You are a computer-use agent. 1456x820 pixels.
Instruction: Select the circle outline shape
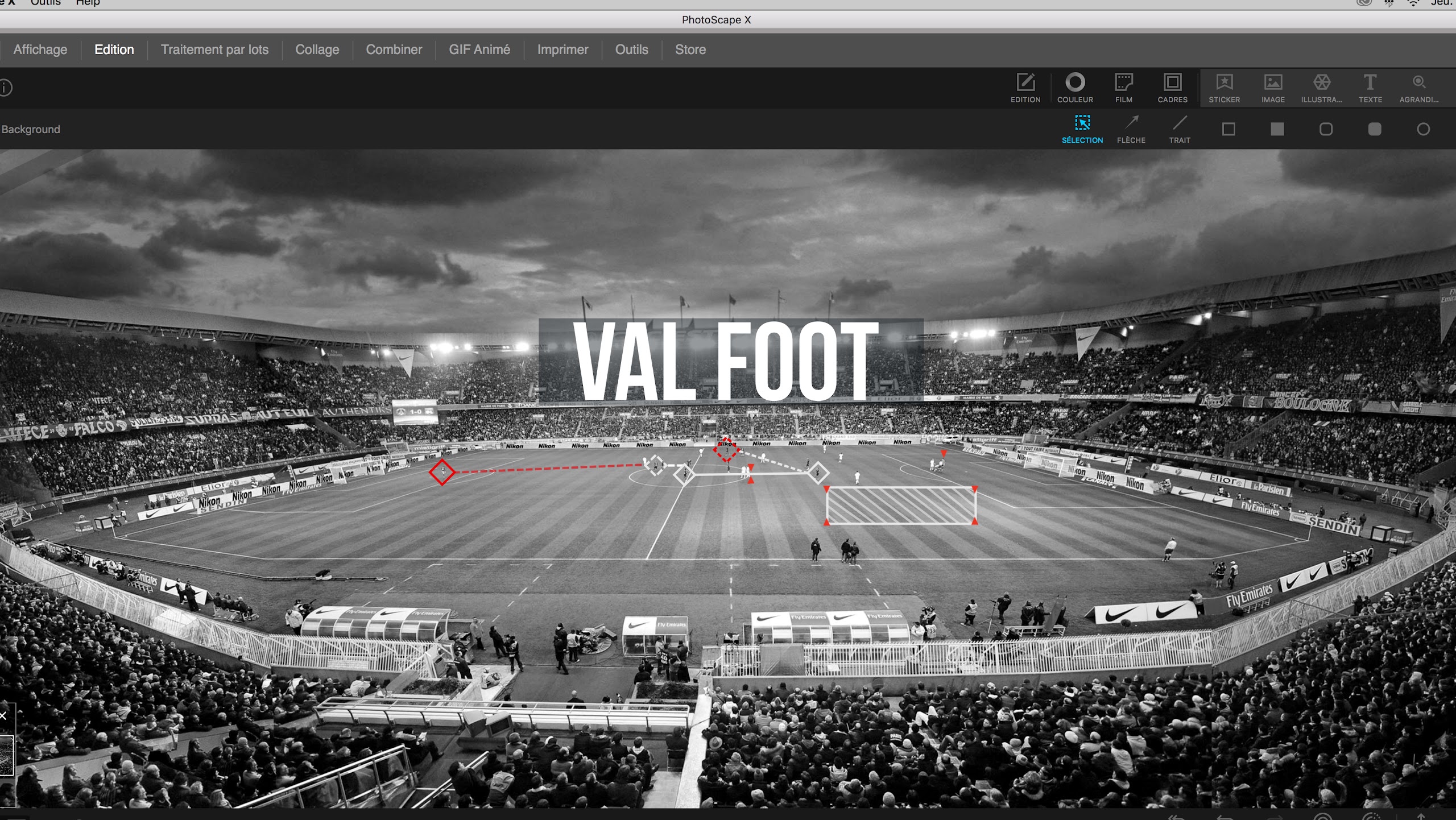pos(1423,129)
